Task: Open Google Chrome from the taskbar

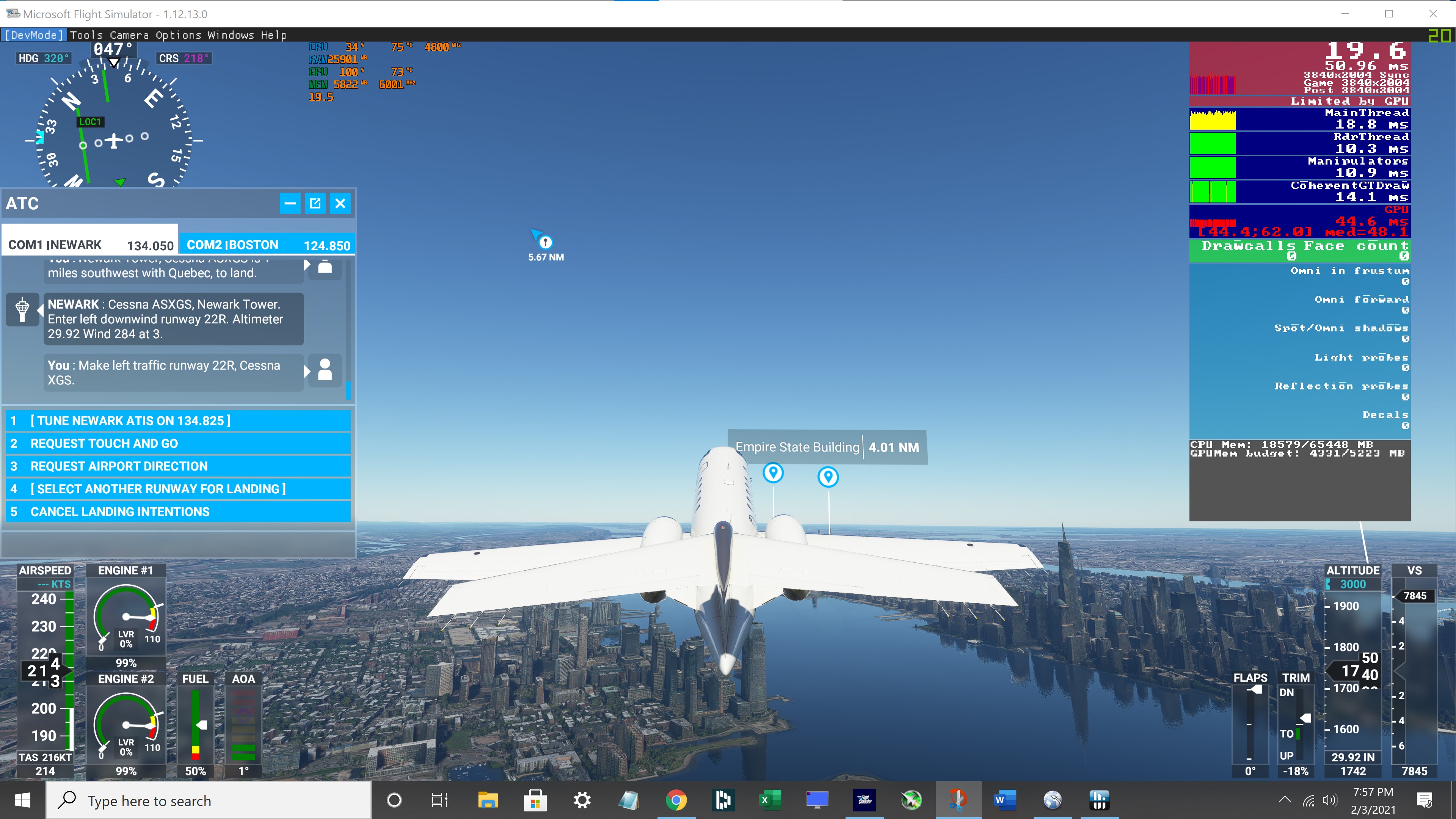Action: click(x=676, y=800)
